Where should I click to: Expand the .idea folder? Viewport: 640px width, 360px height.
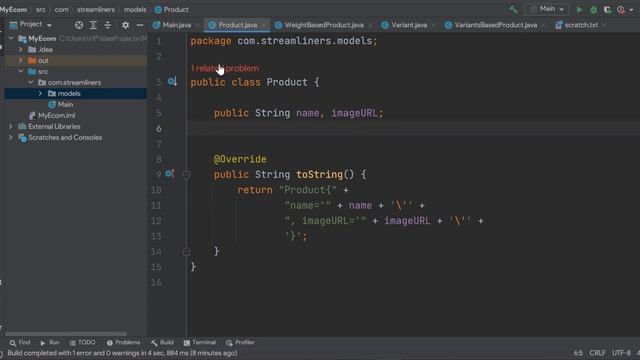coord(20,49)
